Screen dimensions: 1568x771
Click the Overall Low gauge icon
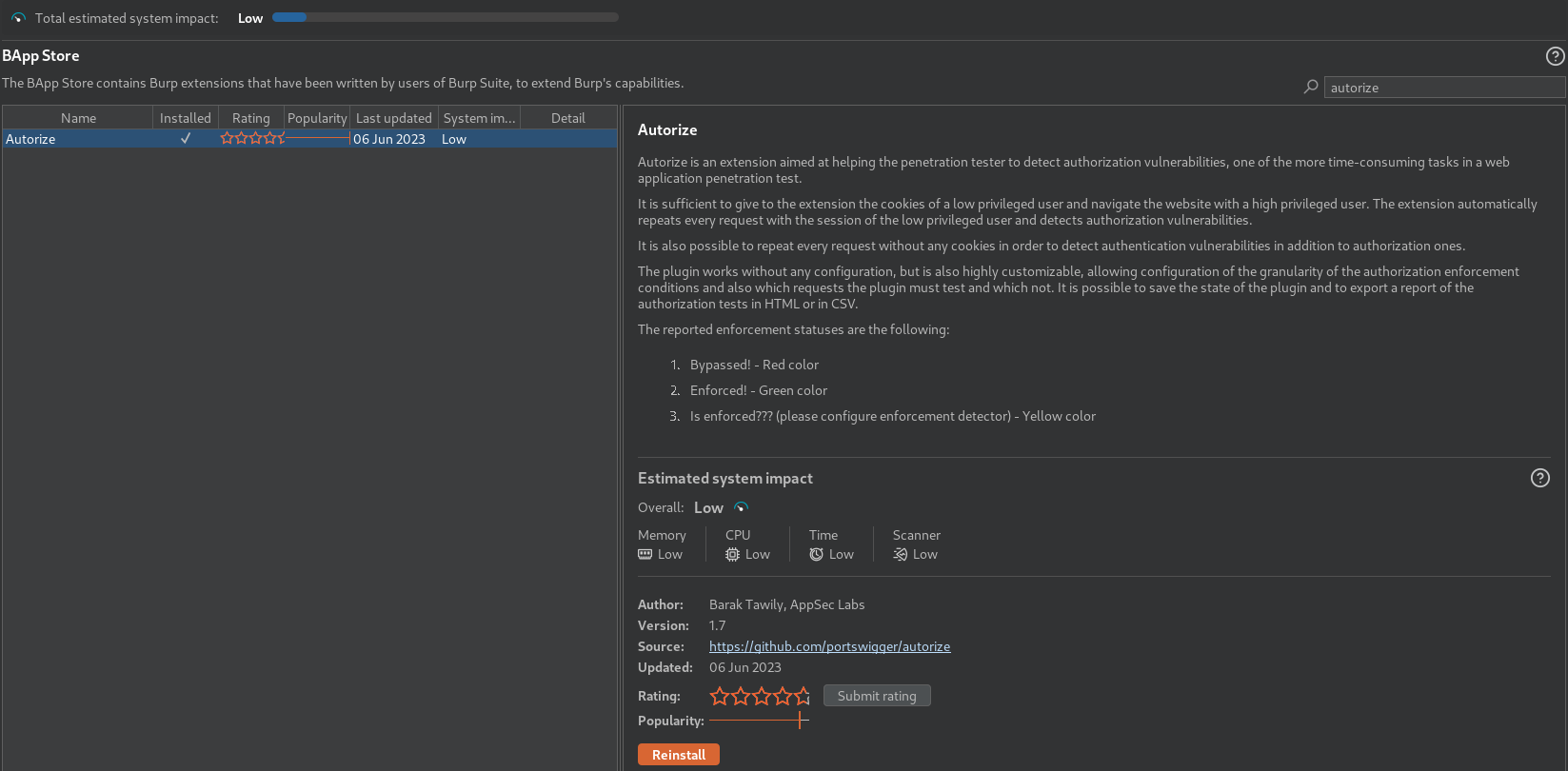coord(742,507)
